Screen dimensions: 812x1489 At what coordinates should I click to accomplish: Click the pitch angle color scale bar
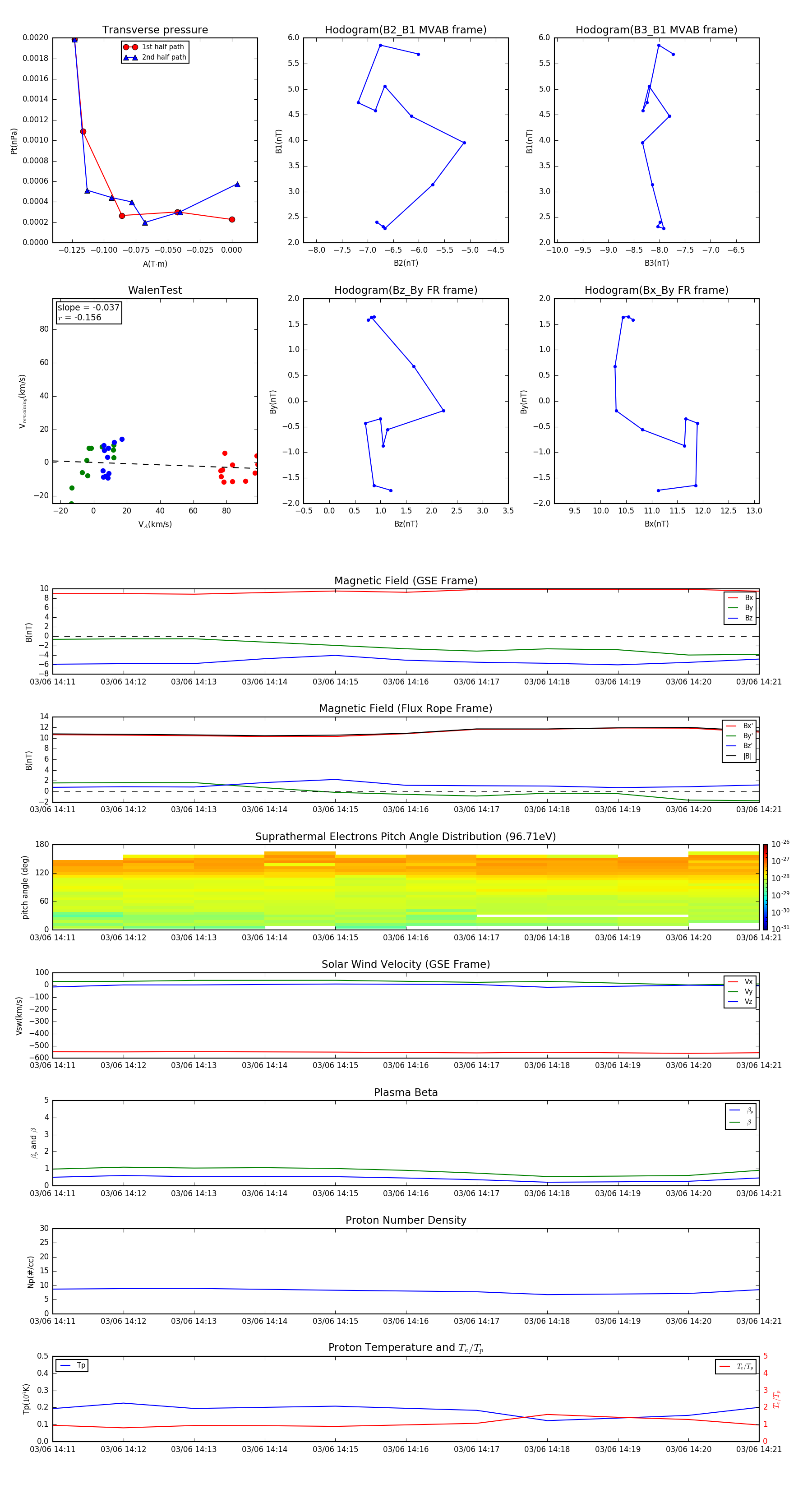(x=765, y=887)
